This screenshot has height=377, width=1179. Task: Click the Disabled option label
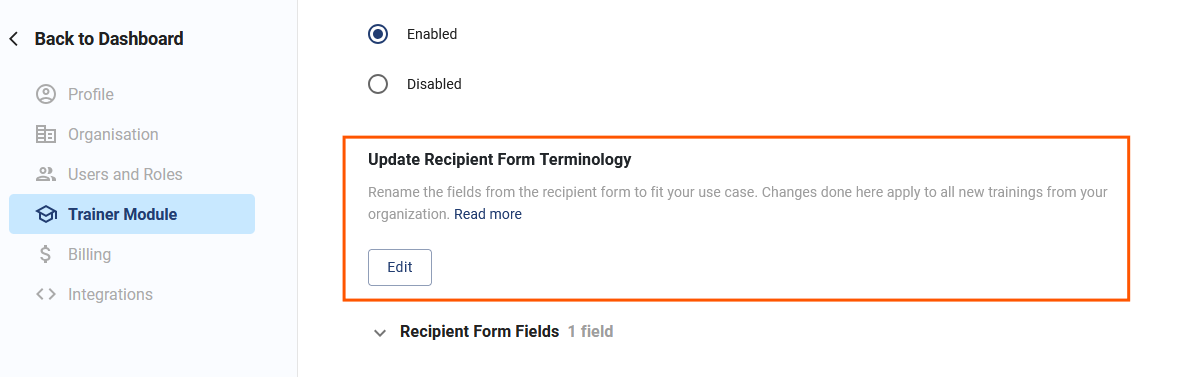[x=434, y=84]
